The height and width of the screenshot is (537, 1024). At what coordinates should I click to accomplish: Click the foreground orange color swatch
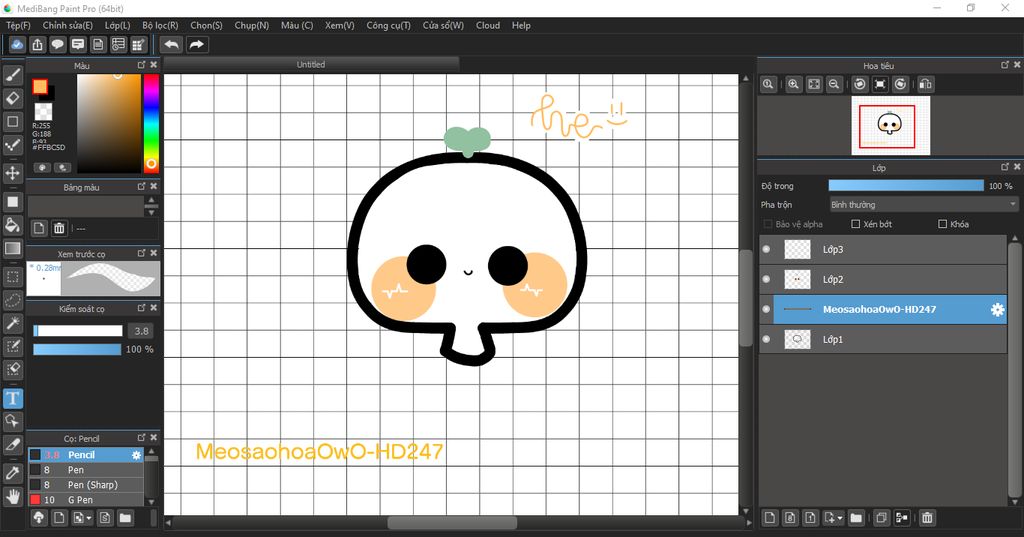point(40,86)
